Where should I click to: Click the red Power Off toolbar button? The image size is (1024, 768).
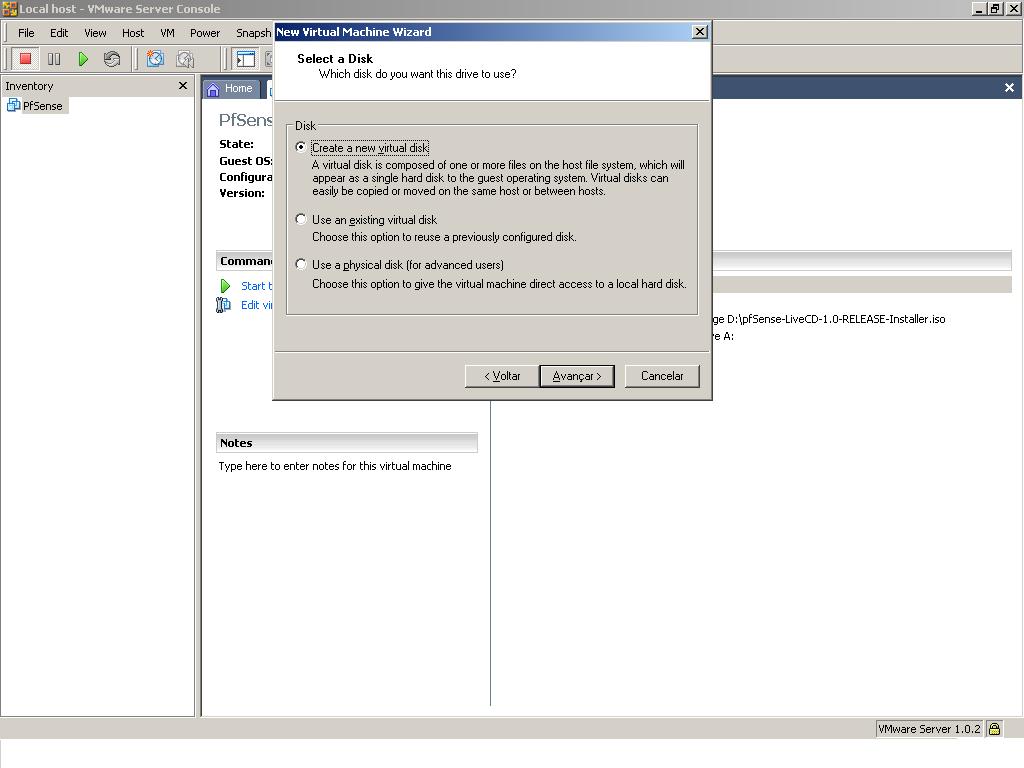point(25,59)
